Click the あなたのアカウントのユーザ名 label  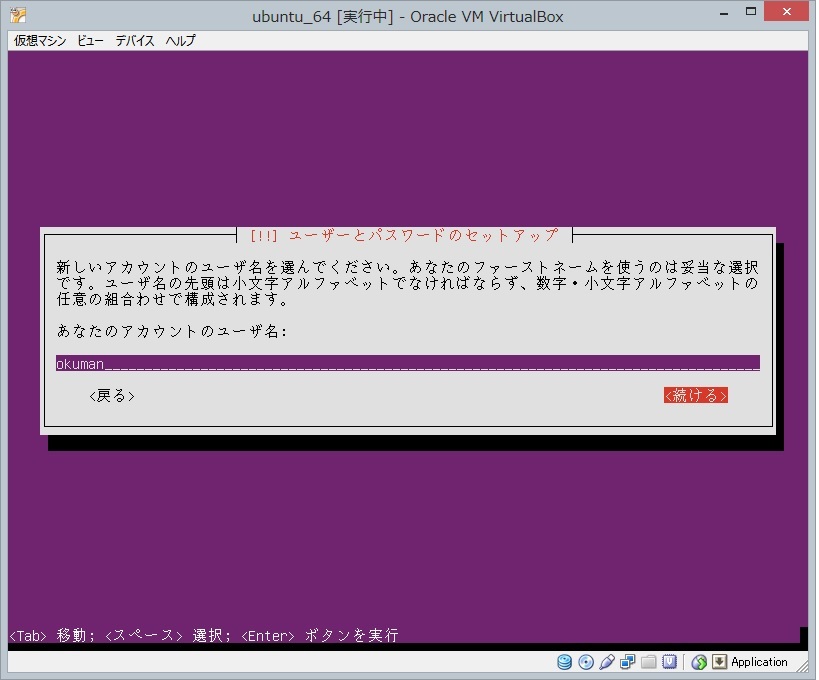(172, 331)
